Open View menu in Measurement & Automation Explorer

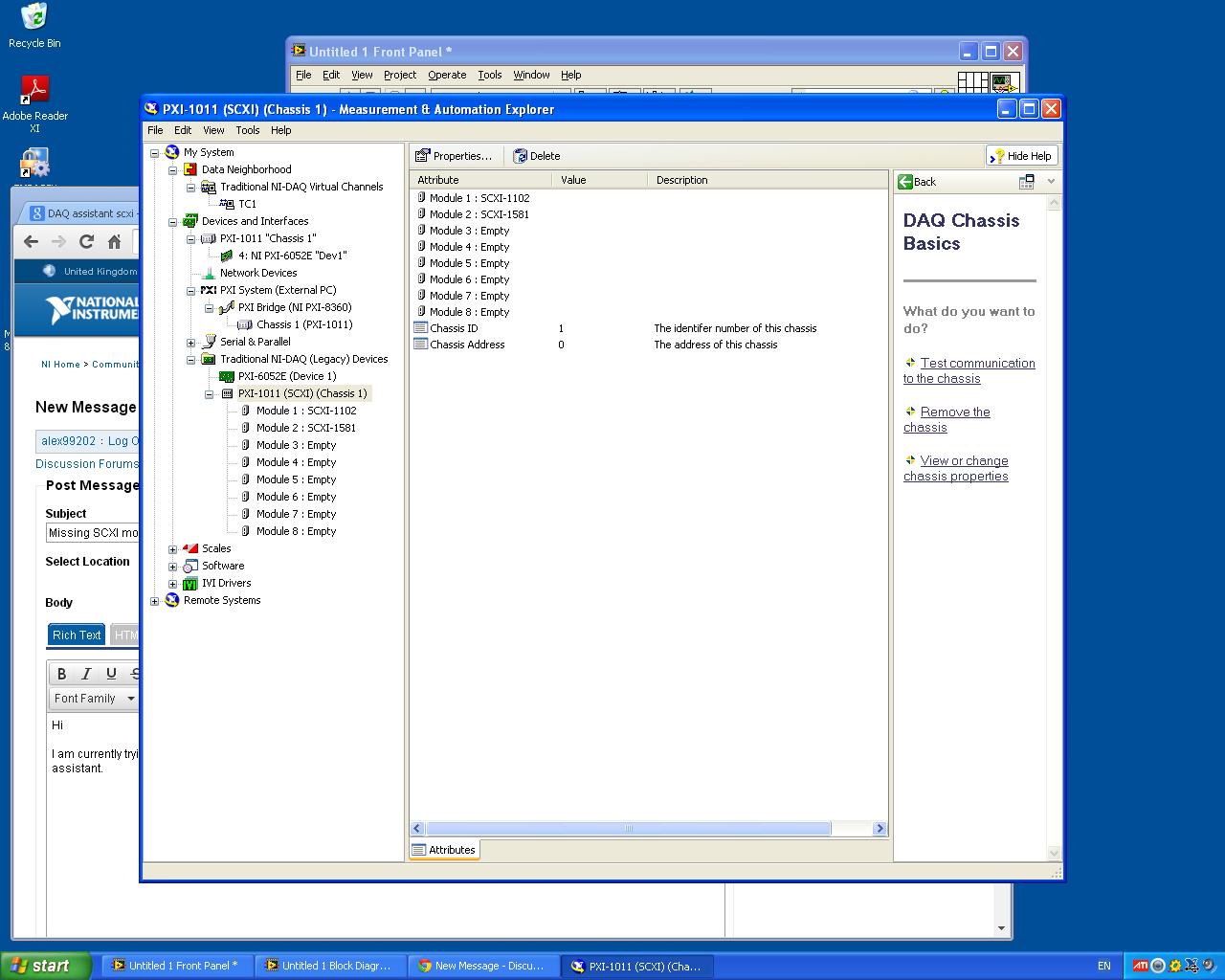tap(213, 130)
